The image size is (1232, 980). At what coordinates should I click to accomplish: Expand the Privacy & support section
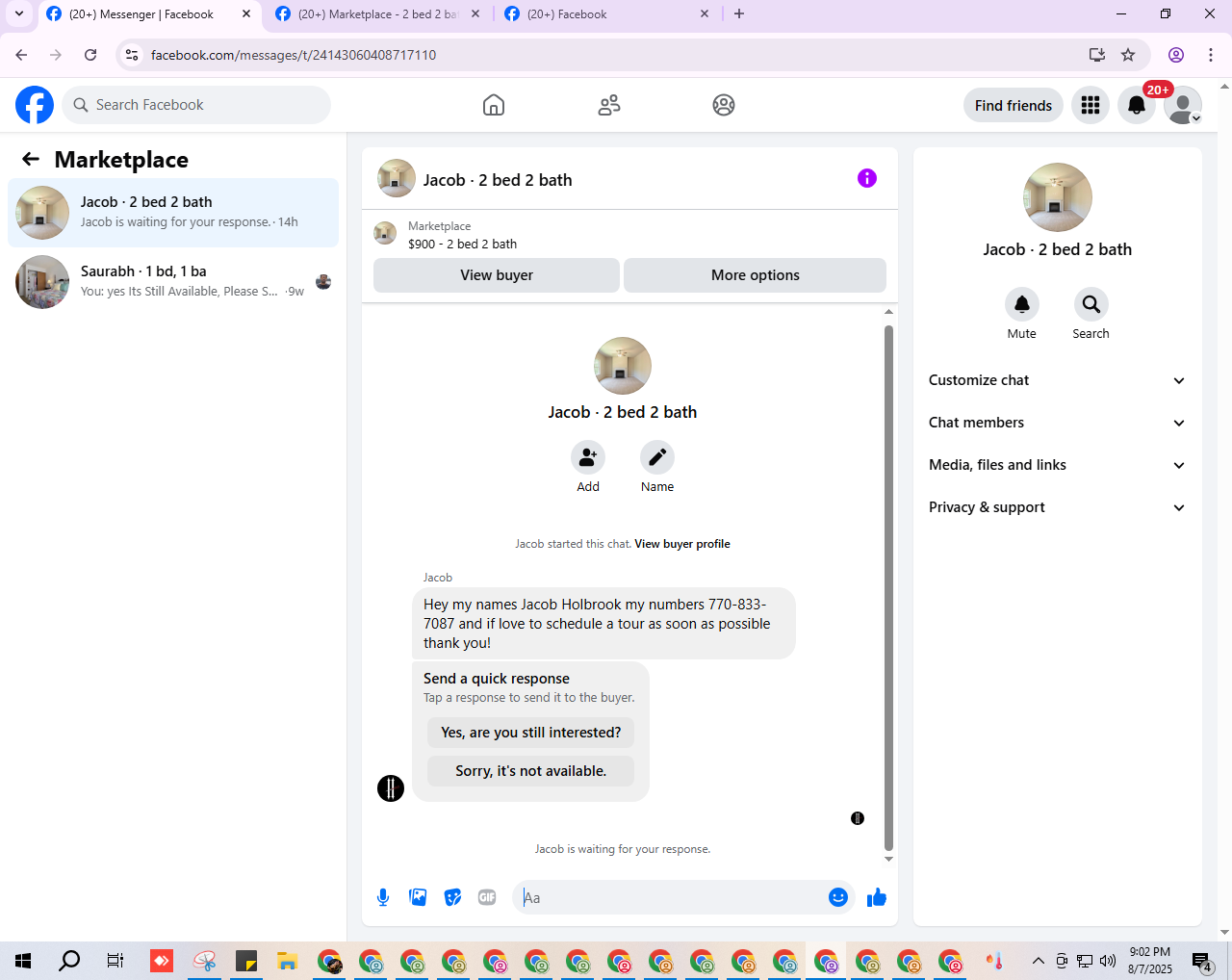[1057, 507]
